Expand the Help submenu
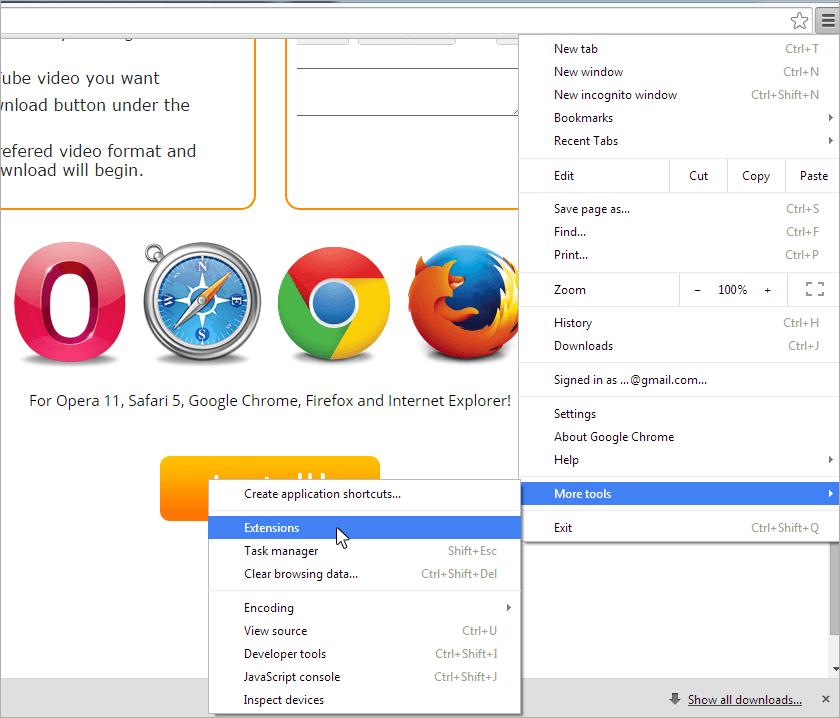Screen dimensions: 840x718 pos(679,460)
